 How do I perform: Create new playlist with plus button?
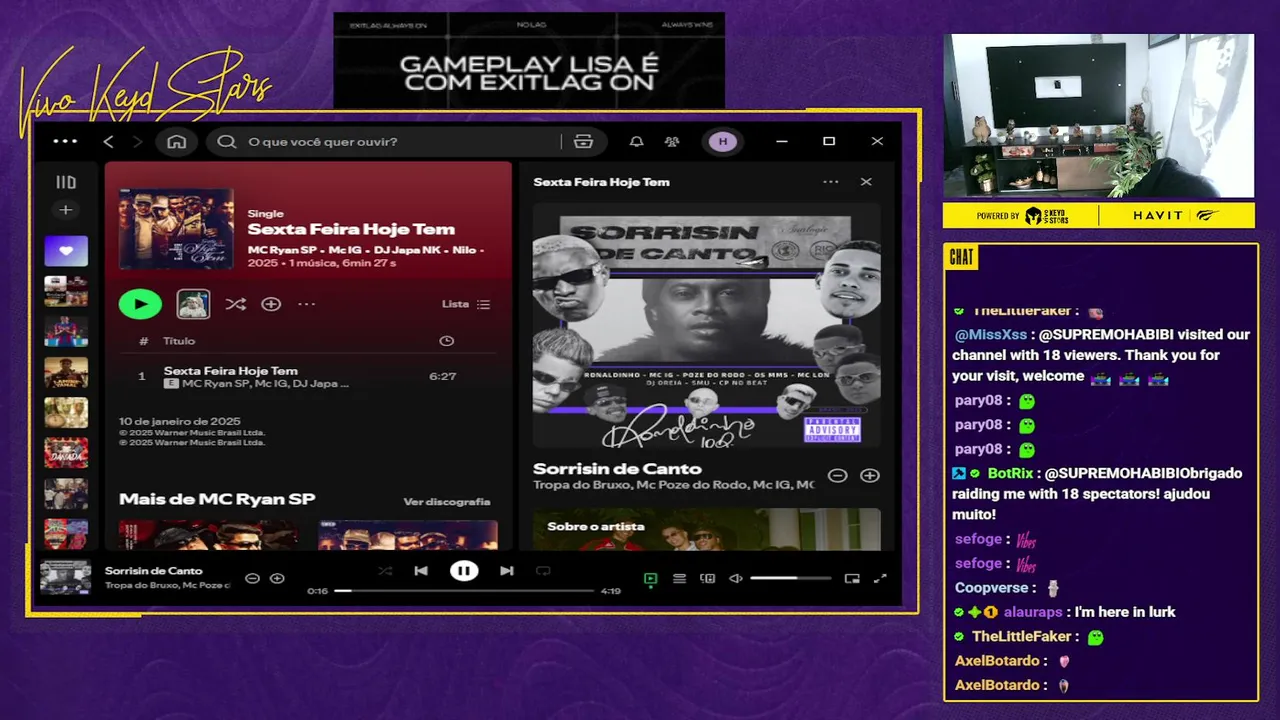point(66,210)
